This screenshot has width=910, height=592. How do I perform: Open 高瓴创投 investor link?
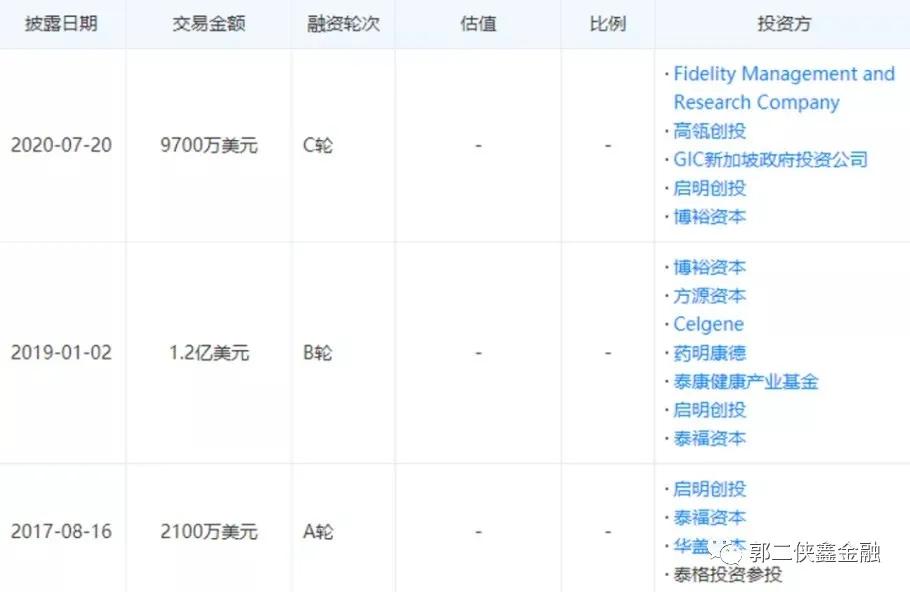click(x=709, y=131)
